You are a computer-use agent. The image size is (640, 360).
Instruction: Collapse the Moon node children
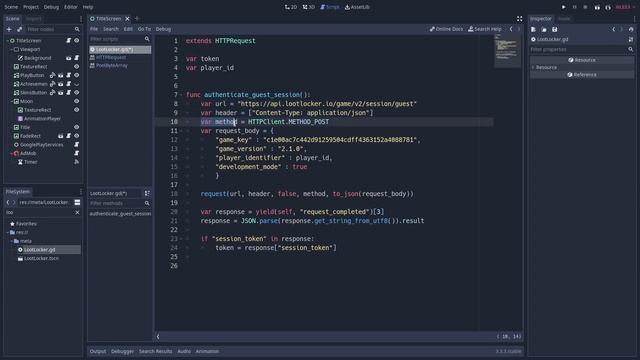pyautogui.click(x=12, y=101)
